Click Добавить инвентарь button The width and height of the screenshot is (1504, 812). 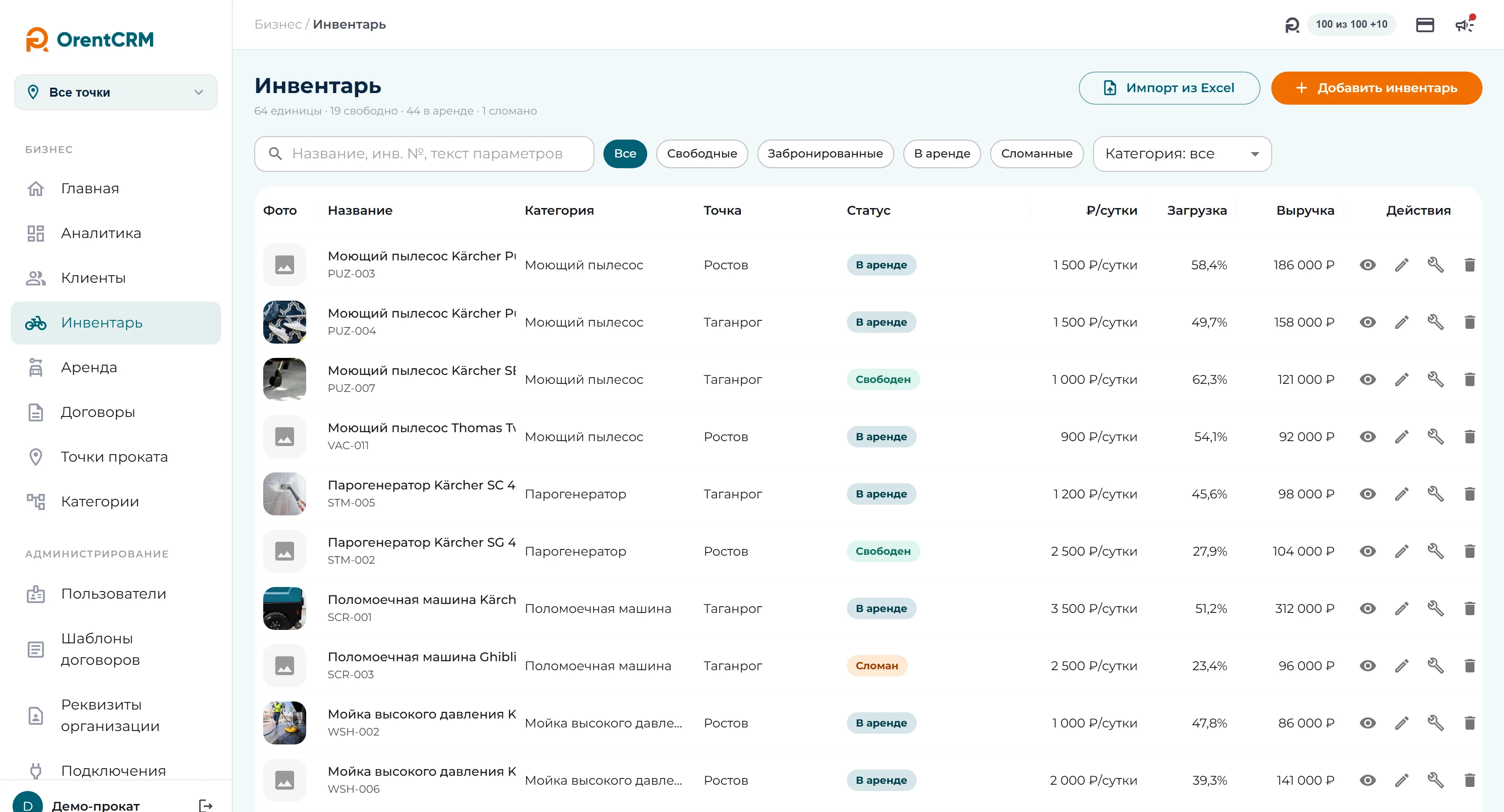point(1376,88)
